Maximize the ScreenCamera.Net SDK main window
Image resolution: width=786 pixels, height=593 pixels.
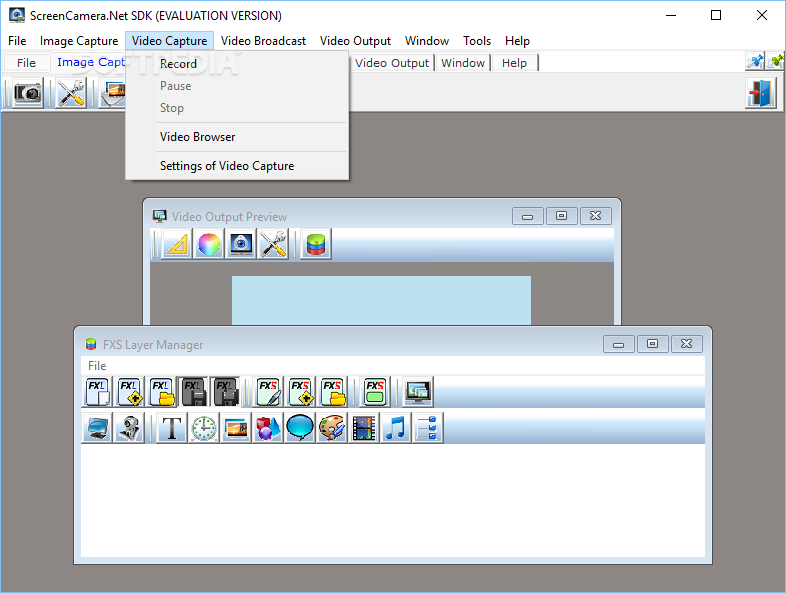click(716, 16)
